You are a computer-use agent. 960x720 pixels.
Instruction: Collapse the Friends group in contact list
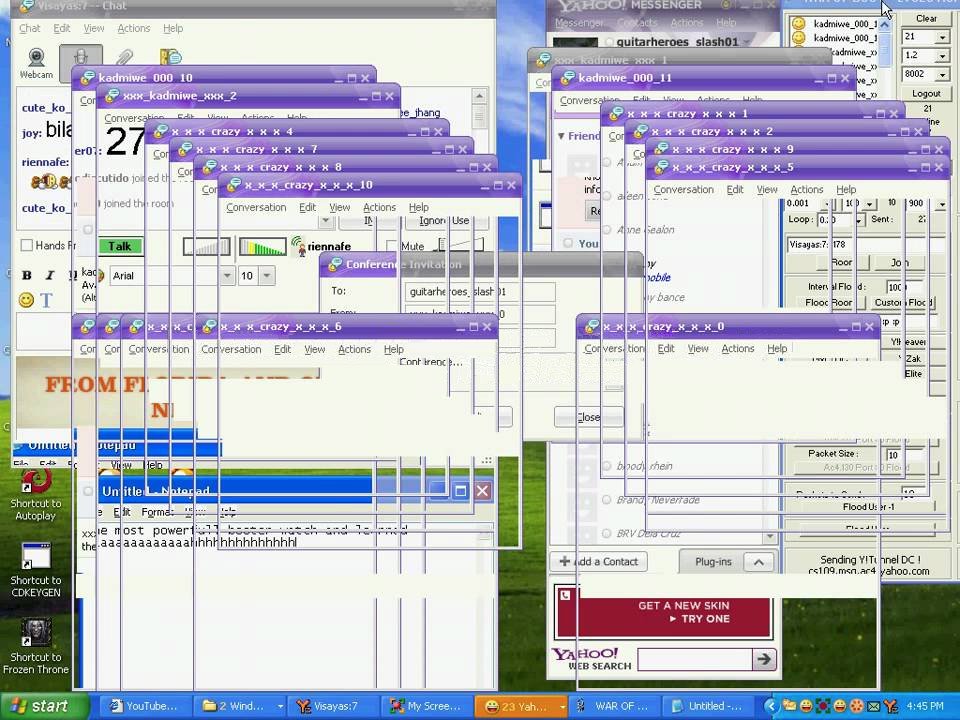(x=561, y=136)
